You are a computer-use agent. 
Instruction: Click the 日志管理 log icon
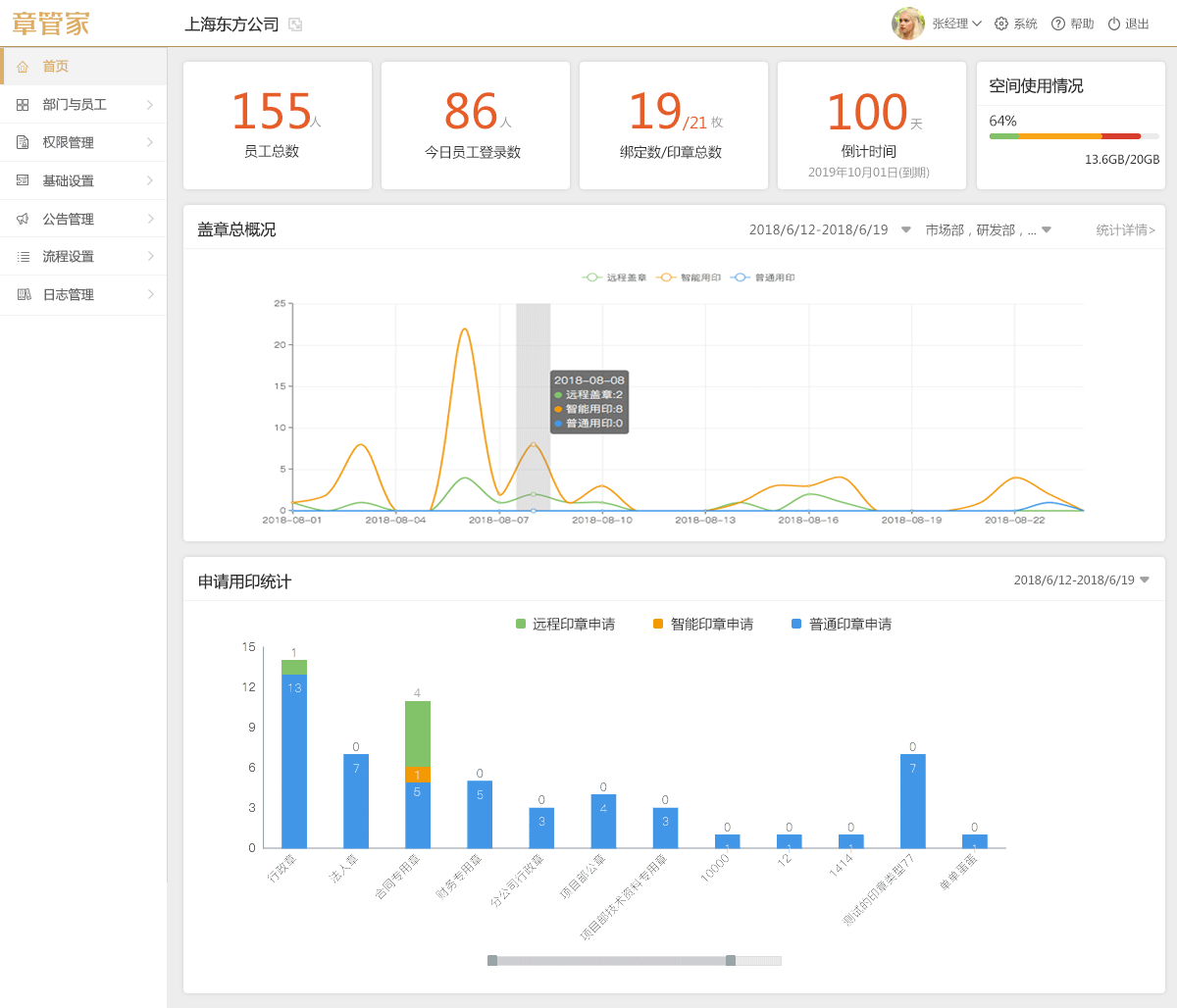[24, 295]
